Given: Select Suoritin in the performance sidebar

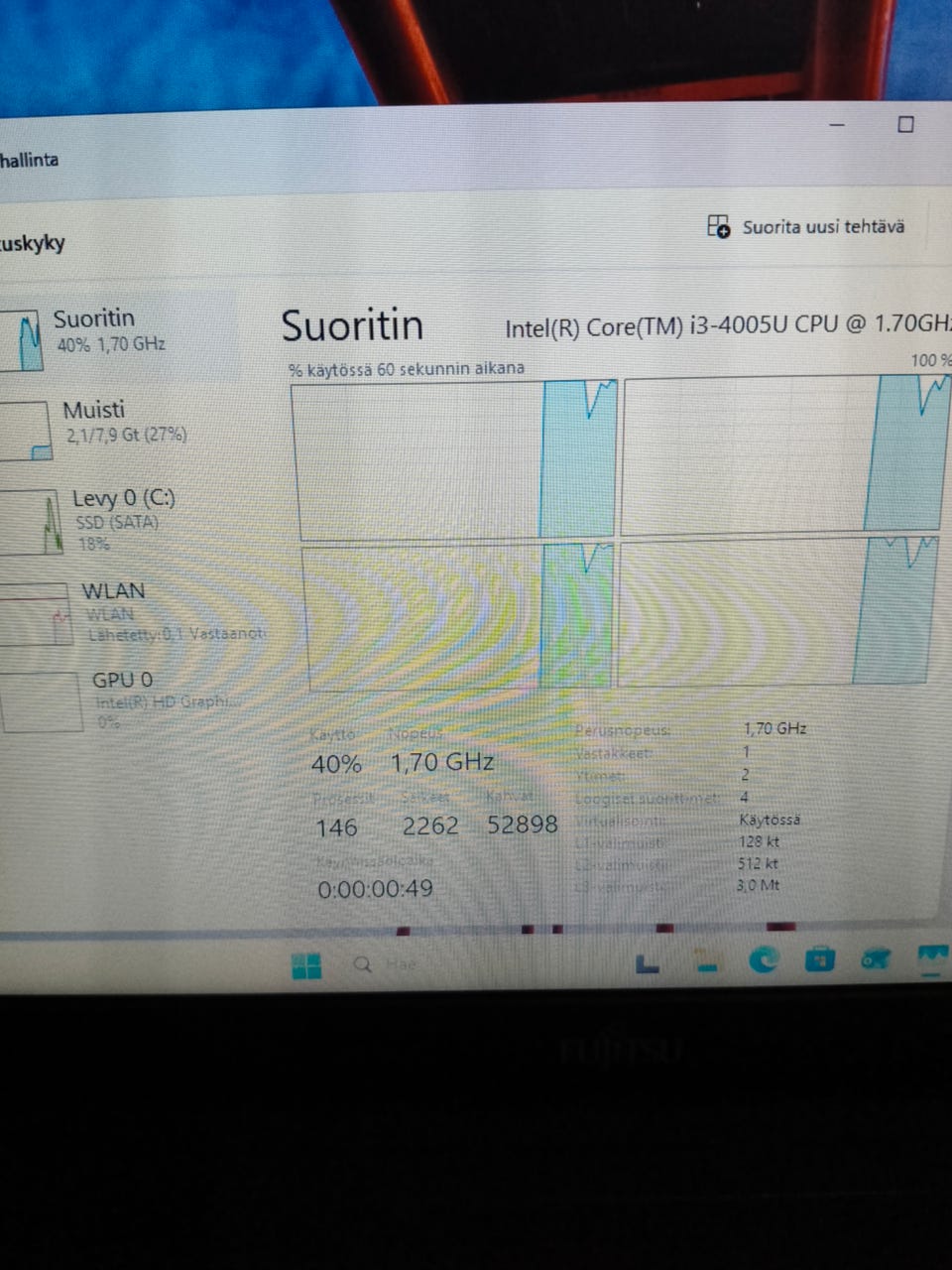Looking at the screenshot, I should pyautogui.click(x=119, y=335).
